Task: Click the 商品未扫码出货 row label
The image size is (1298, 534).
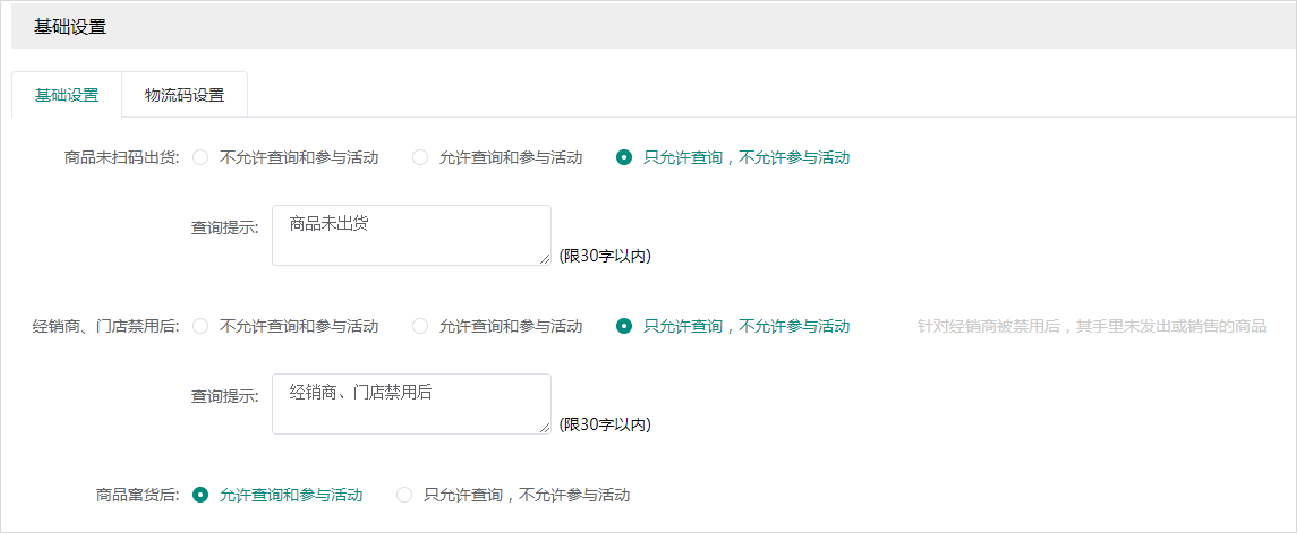Action: click(121, 157)
